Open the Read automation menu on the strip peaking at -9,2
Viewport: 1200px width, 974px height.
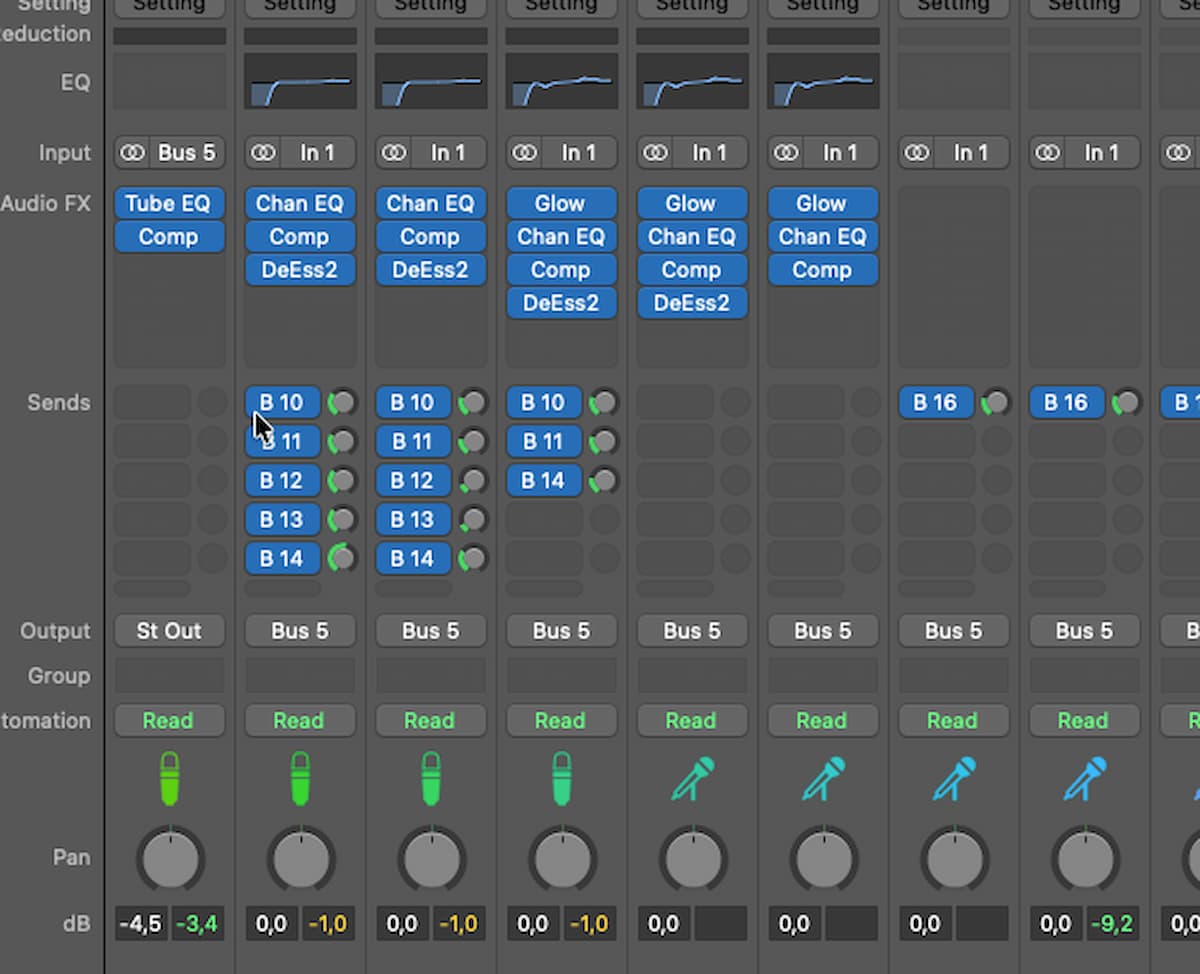click(x=1085, y=721)
